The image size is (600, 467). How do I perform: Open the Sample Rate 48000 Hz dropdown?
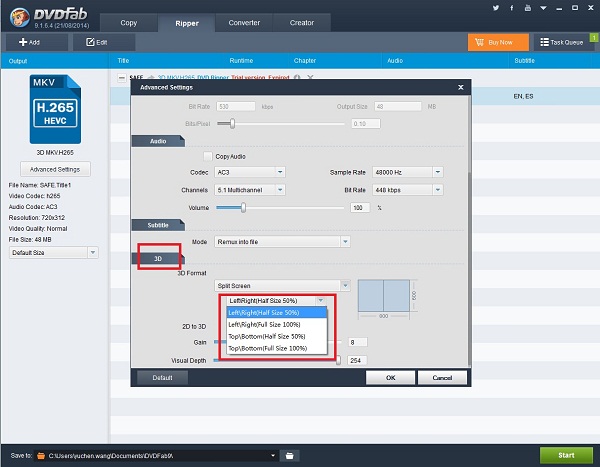pyautogui.click(x=408, y=172)
